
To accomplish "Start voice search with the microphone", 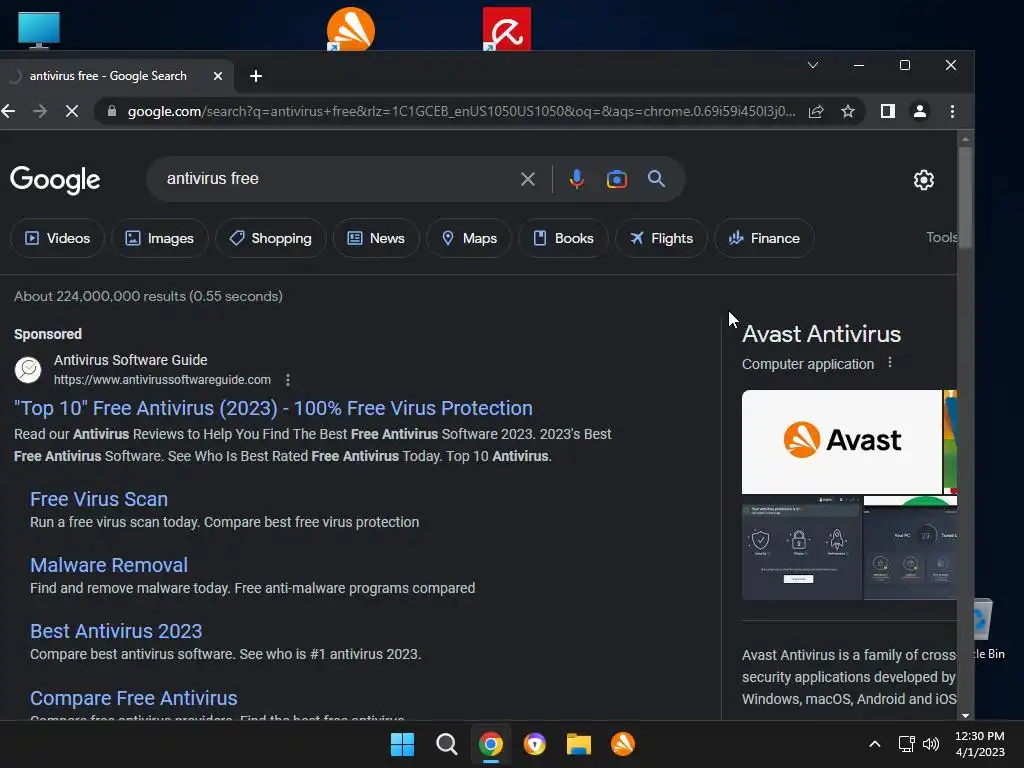I will (576, 178).
